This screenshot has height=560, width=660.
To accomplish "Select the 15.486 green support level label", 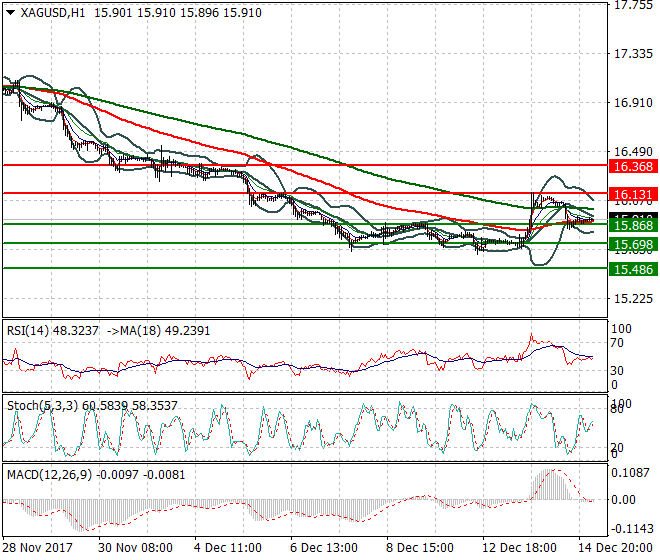I will pos(633,269).
